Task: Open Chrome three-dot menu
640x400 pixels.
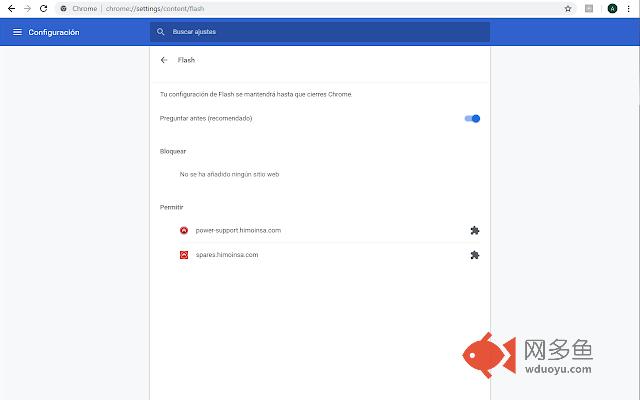Action: [629, 9]
